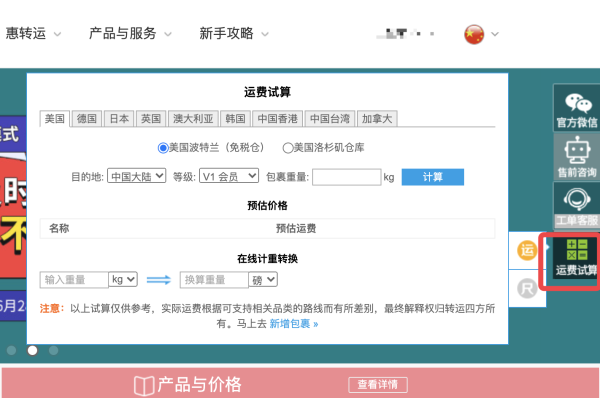Switch to the 中国台湾 tab

click(330, 119)
